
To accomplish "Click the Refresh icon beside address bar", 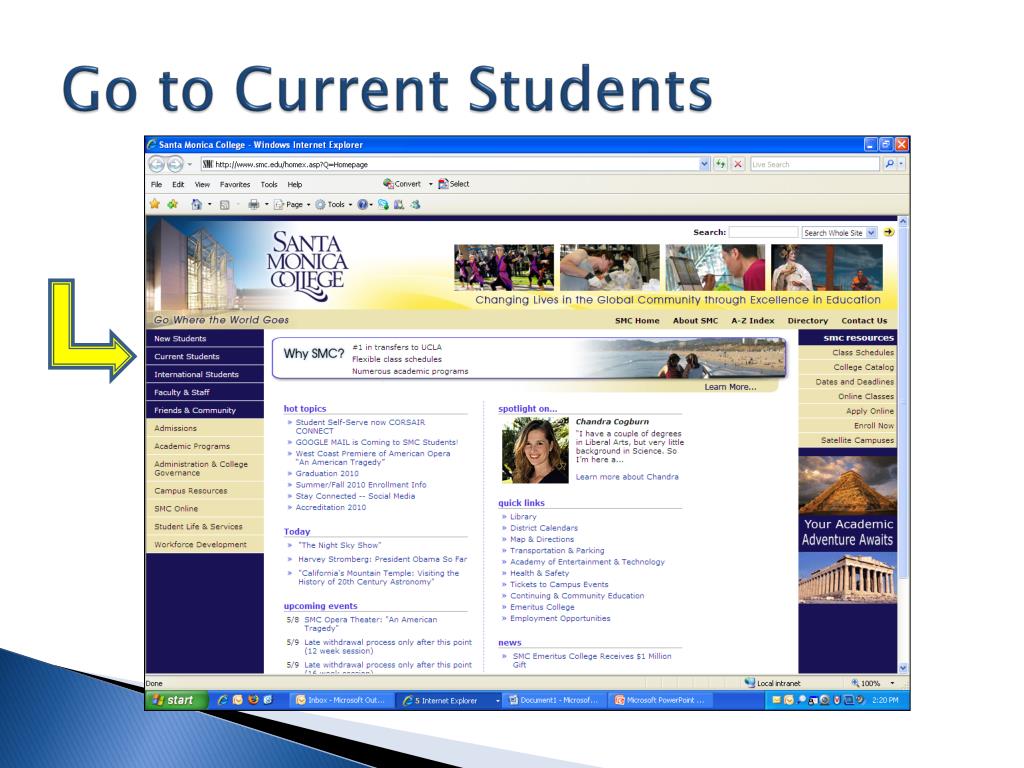I will (720, 164).
